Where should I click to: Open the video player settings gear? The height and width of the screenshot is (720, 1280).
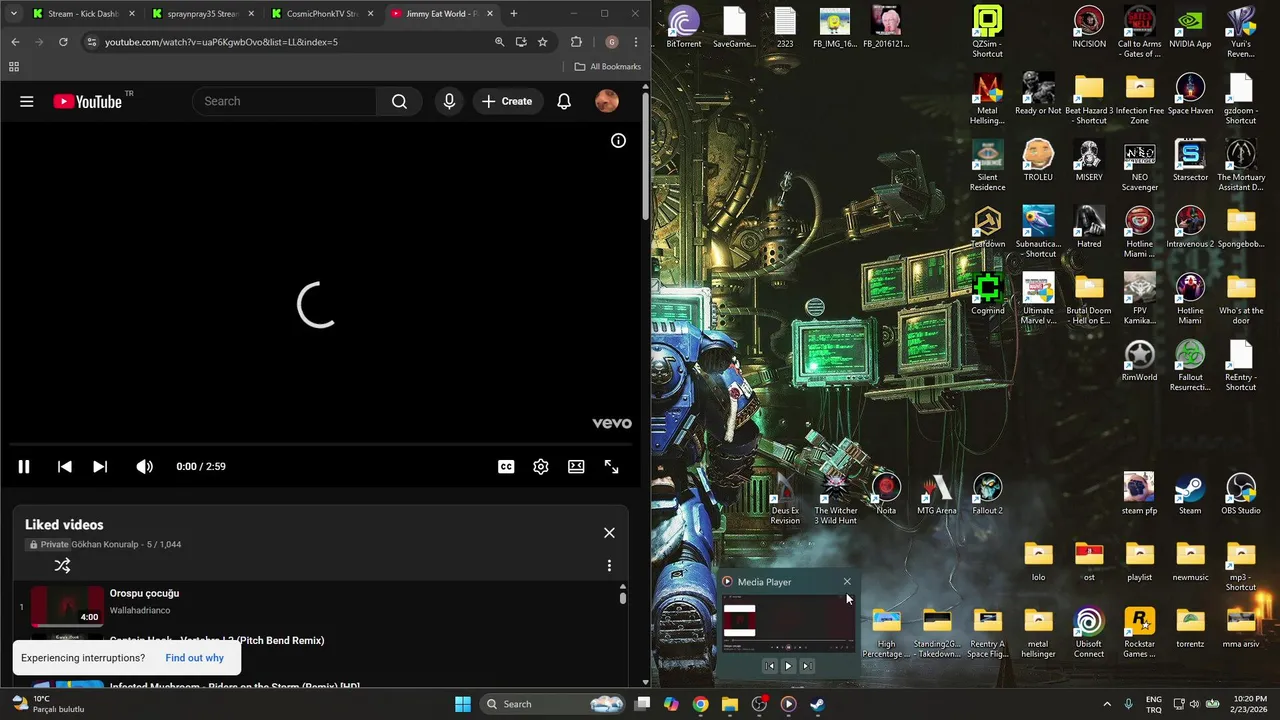(541, 466)
